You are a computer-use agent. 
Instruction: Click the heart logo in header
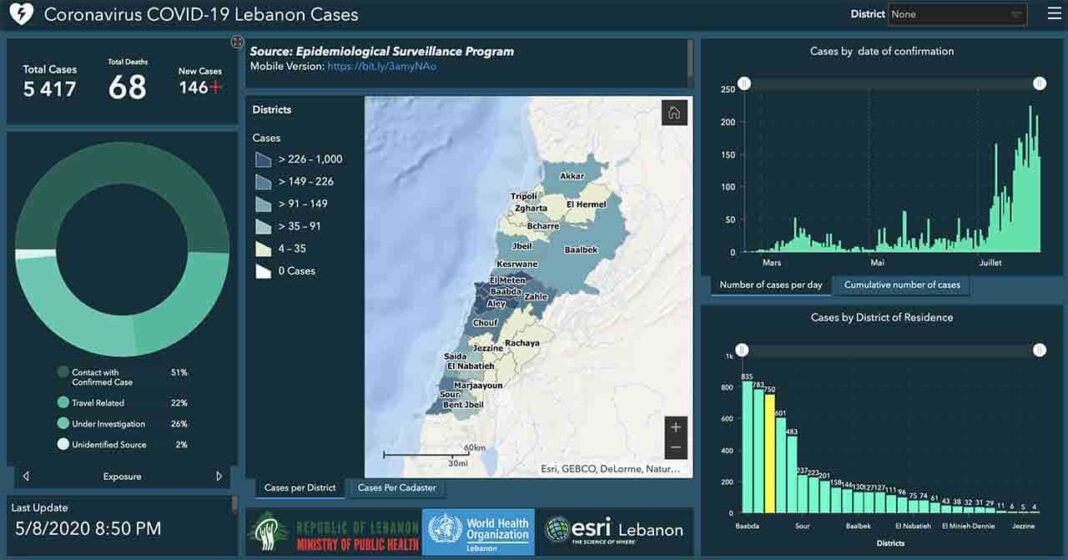point(22,15)
